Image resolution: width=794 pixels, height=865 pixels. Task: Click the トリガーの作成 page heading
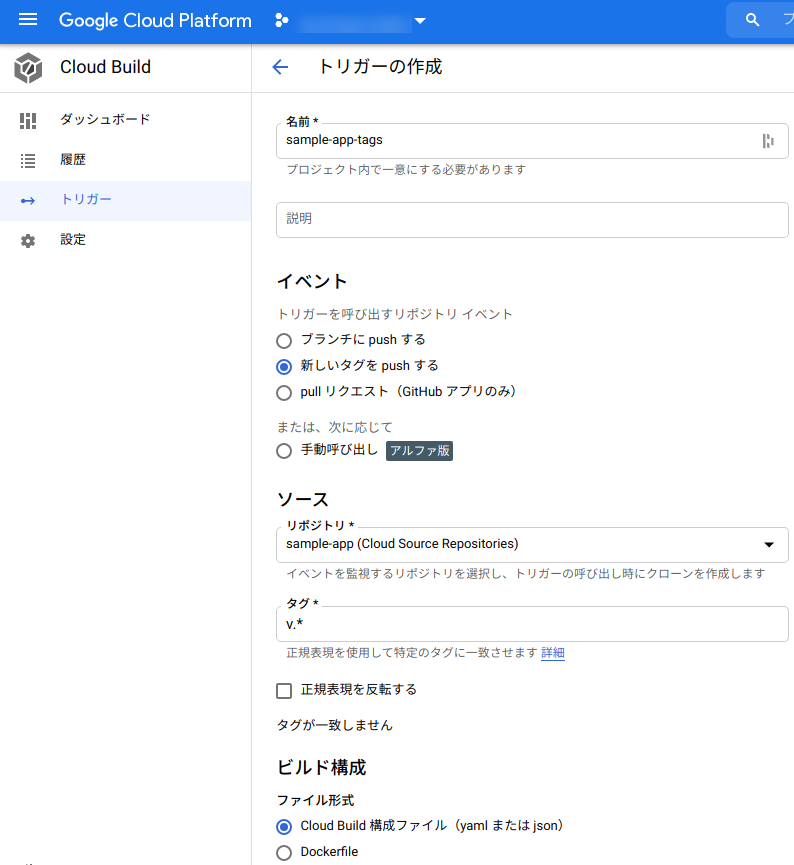click(x=380, y=67)
